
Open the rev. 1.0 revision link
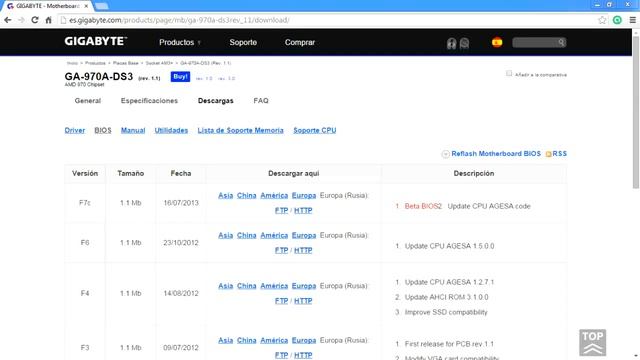pos(204,78)
